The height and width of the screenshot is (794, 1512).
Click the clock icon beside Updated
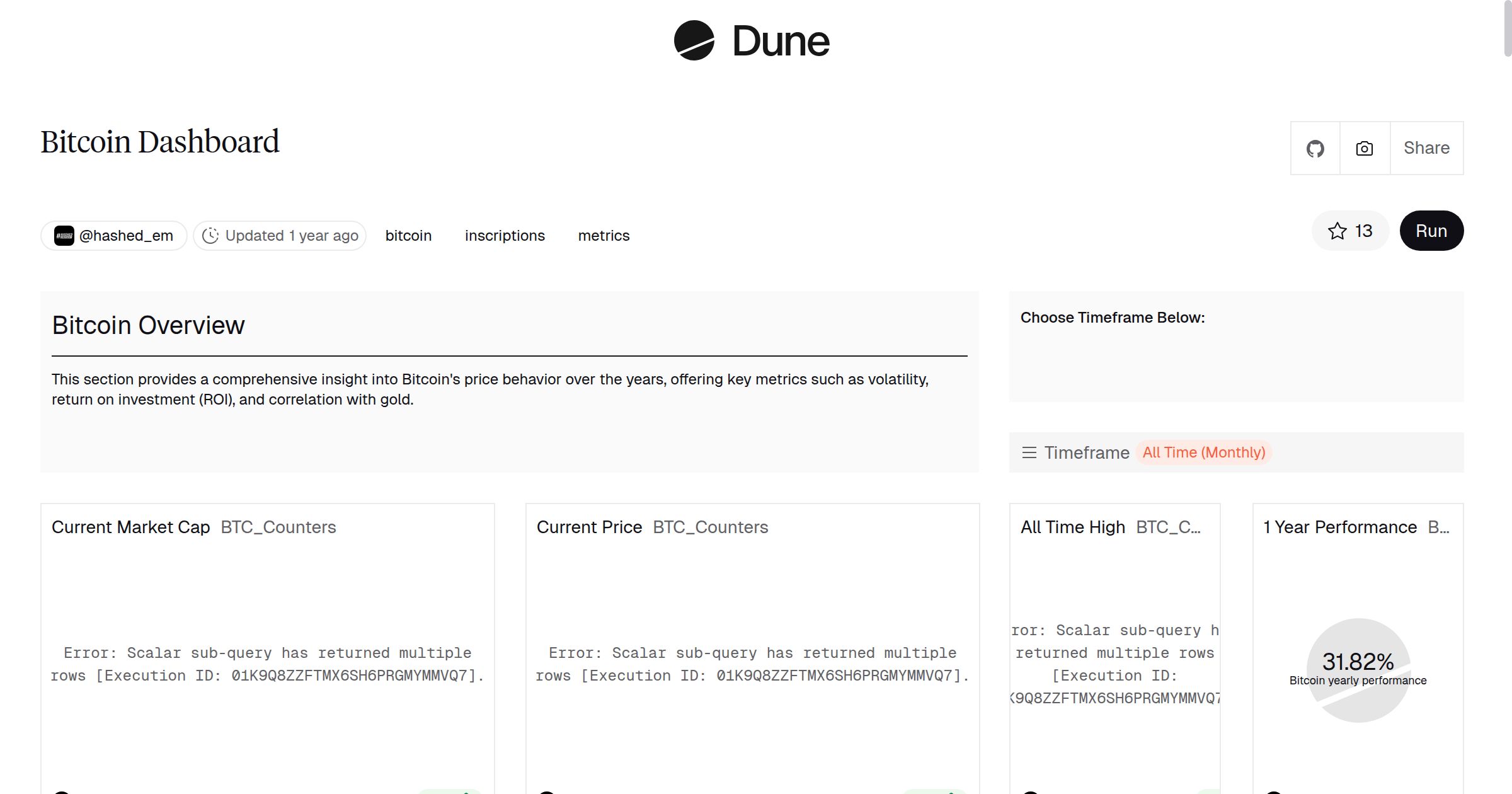210,236
